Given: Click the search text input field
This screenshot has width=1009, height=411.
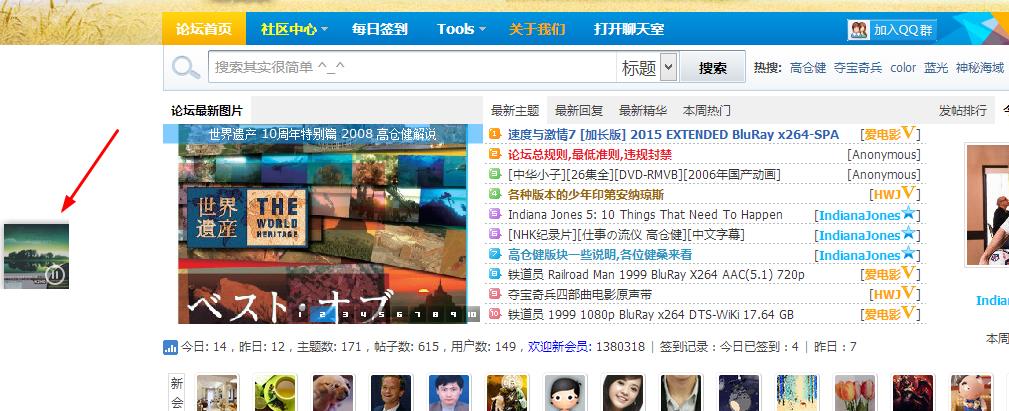Looking at the screenshot, I should [412, 67].
